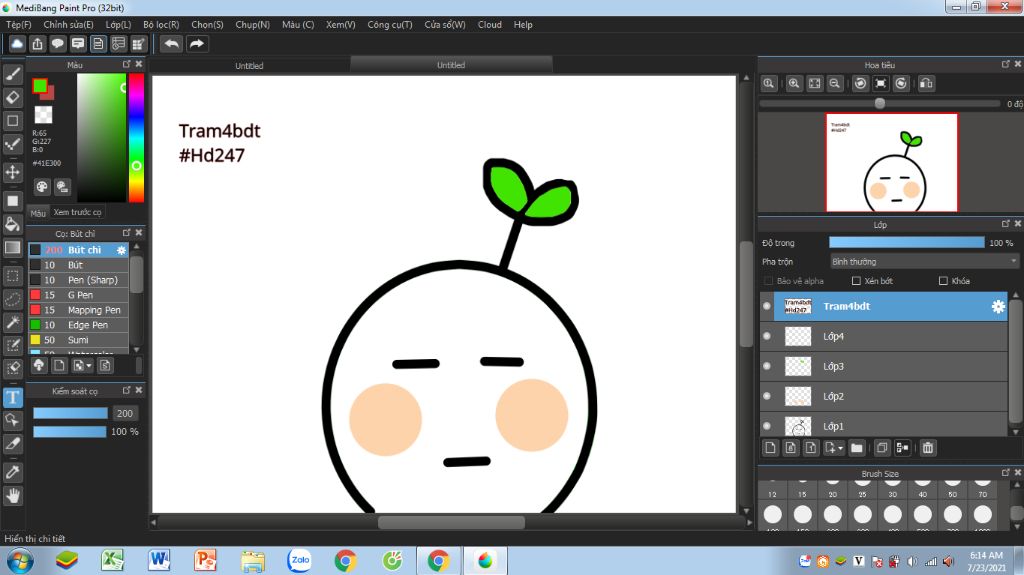Screen dimensions: 1024x575
Task: Open Zalo from the taskbar
Action: click(300, 560)
